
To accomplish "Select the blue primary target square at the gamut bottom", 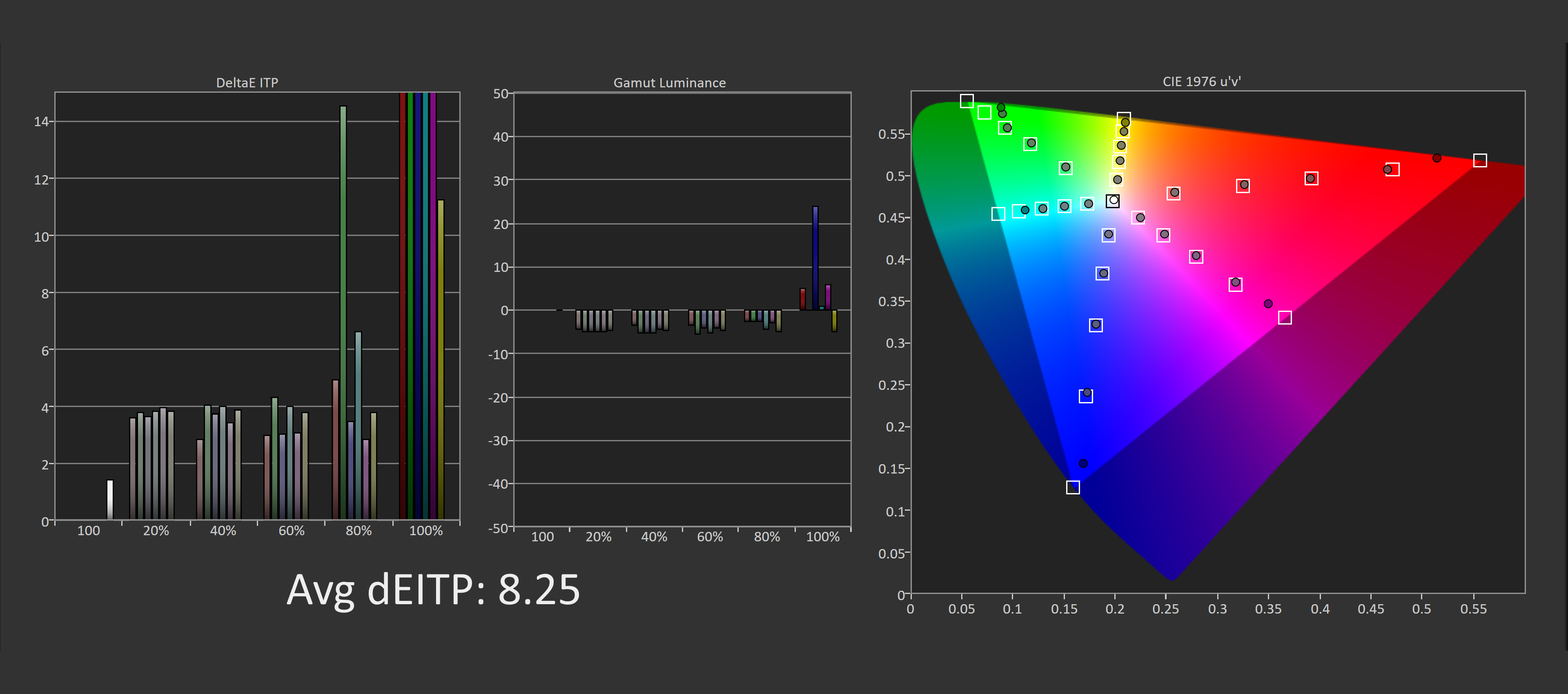I will pos(1073,487).
